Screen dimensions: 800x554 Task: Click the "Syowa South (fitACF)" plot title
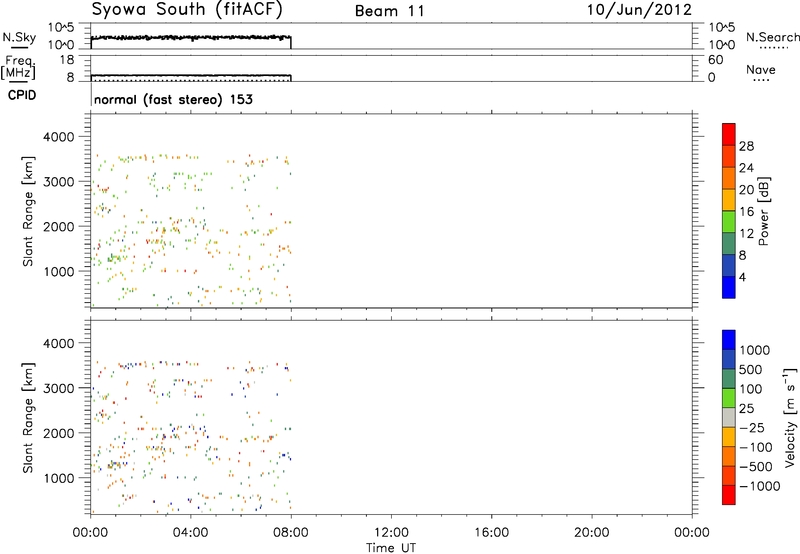click(187, 10)
